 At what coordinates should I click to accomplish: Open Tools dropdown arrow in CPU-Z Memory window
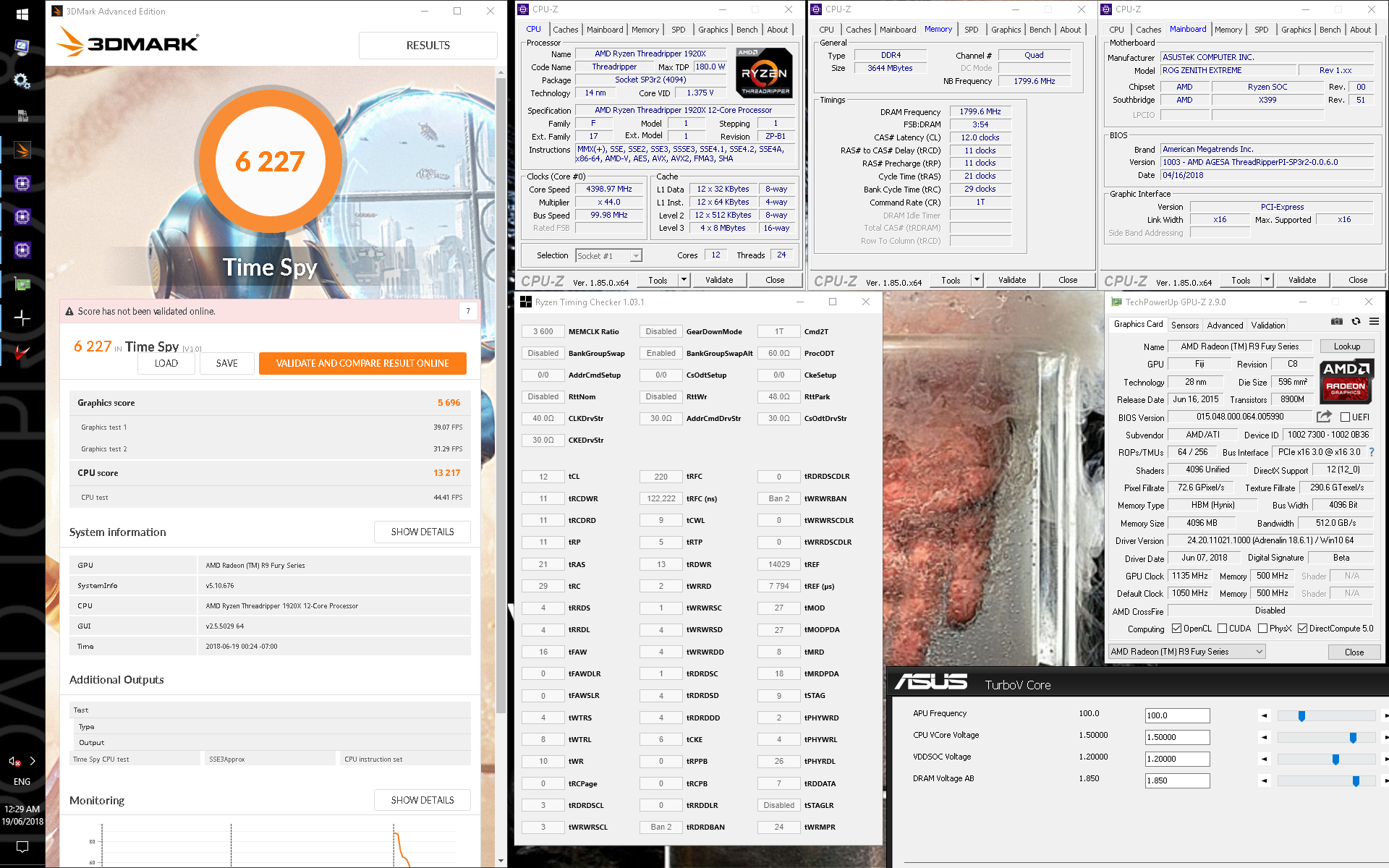coord(976,280)
